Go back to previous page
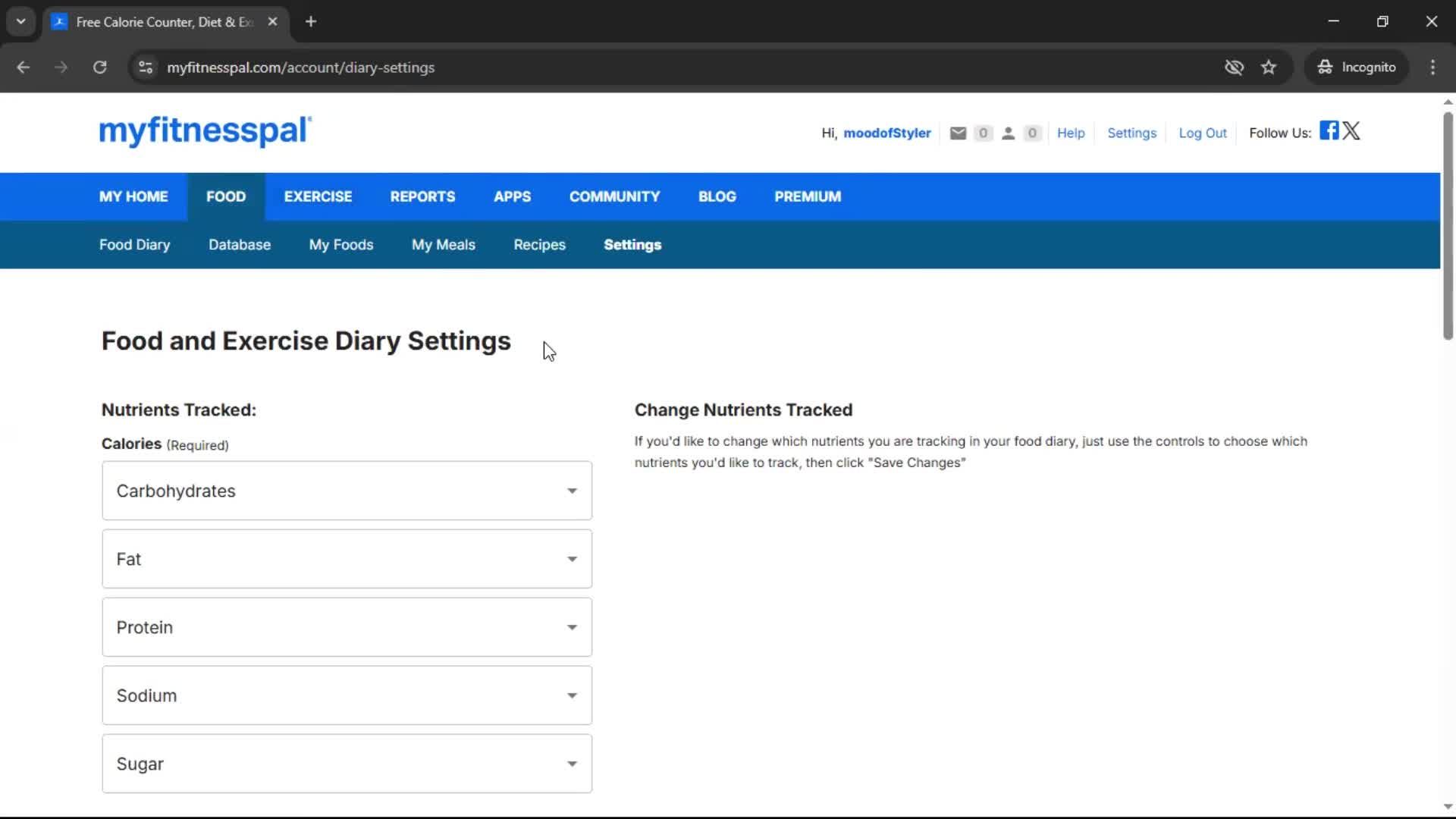 pyautogui.click(x=24, y=67)
